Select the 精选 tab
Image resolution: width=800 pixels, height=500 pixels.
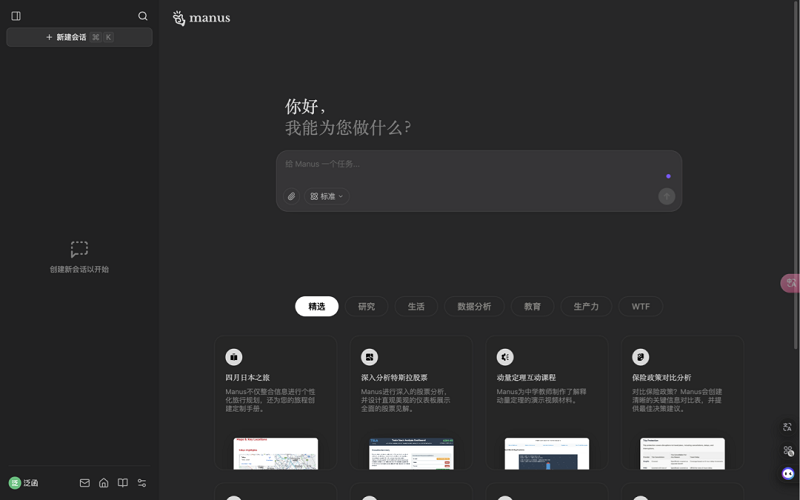(x=316, y=307)
